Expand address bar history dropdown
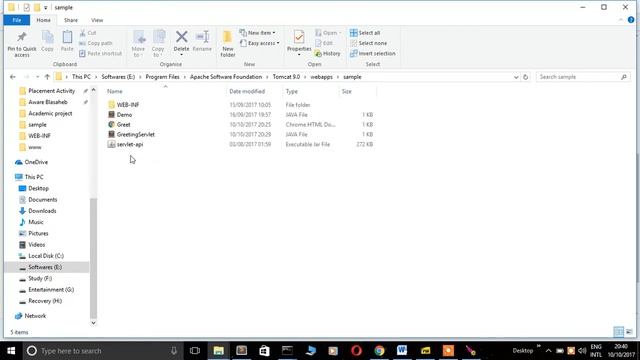The width and height of the screenshot is (640, 360). tap(516, 77)
